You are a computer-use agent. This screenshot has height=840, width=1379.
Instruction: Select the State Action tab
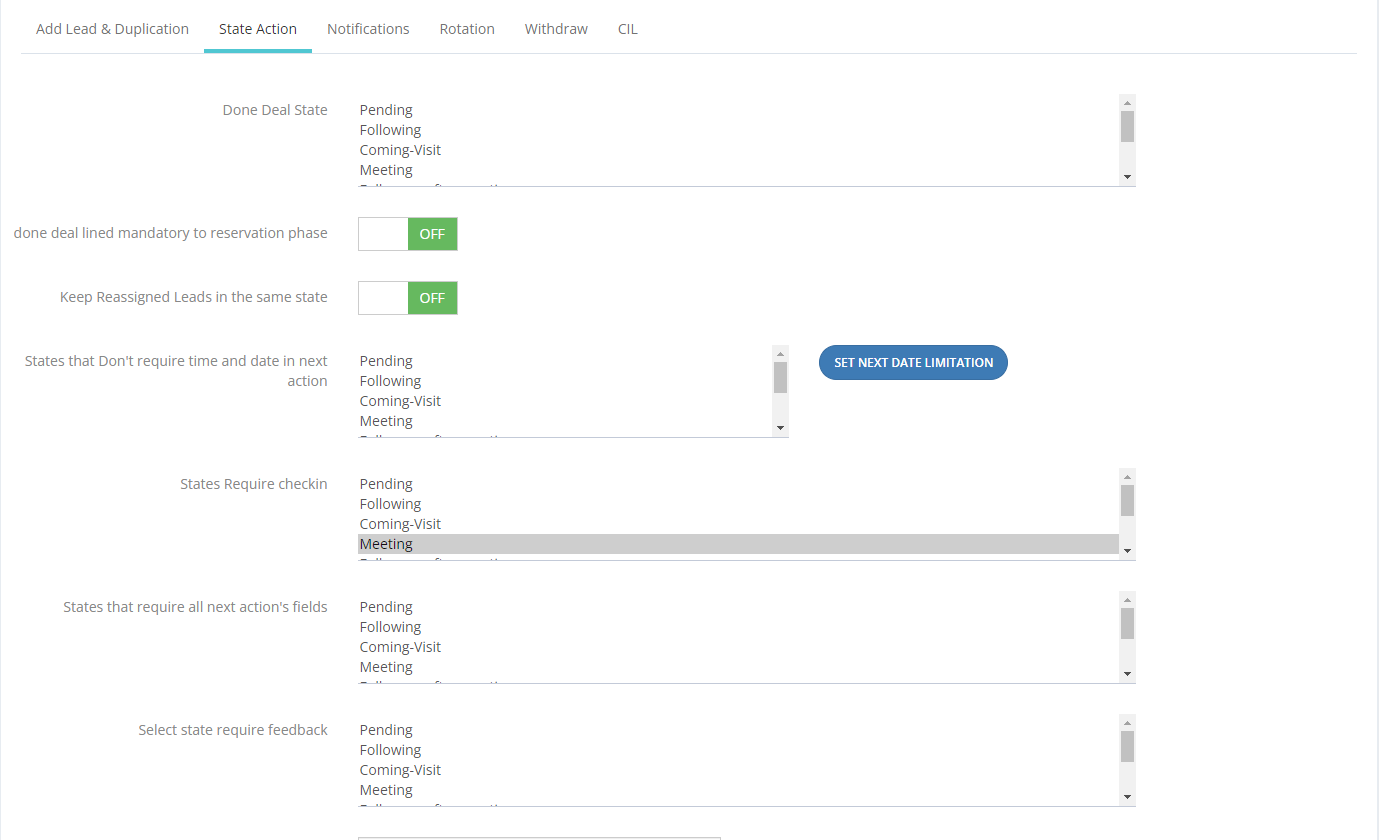[258, 29]
